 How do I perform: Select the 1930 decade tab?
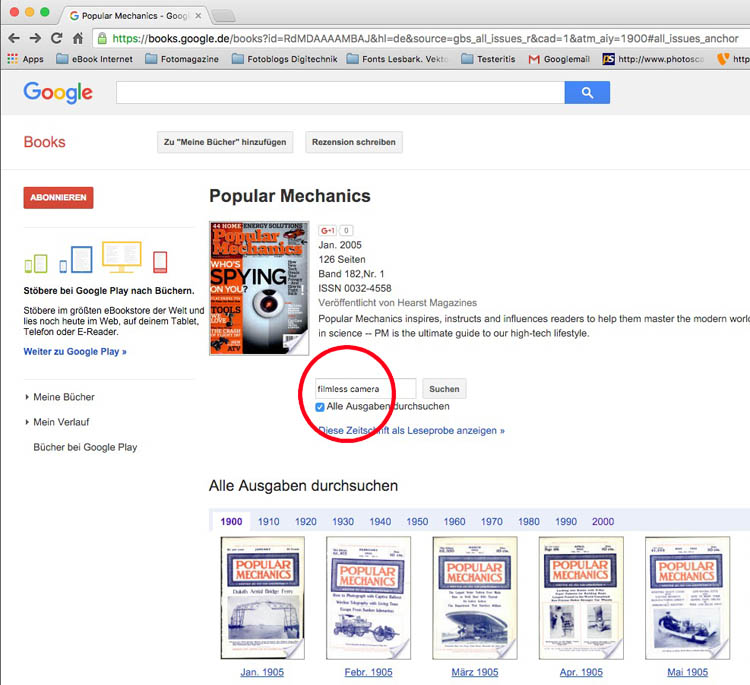343,521
